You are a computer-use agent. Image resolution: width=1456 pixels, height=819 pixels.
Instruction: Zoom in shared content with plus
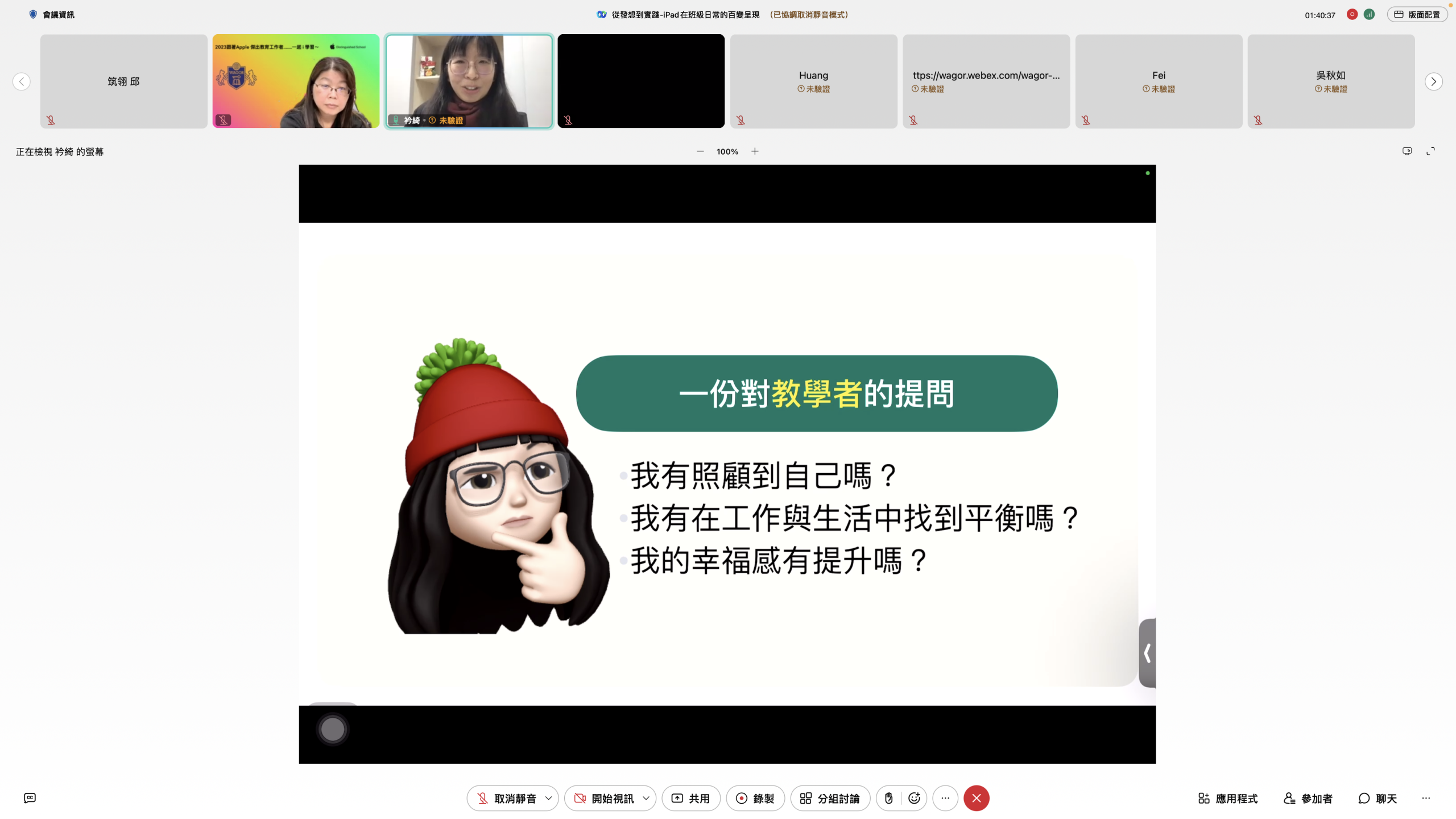755,151
